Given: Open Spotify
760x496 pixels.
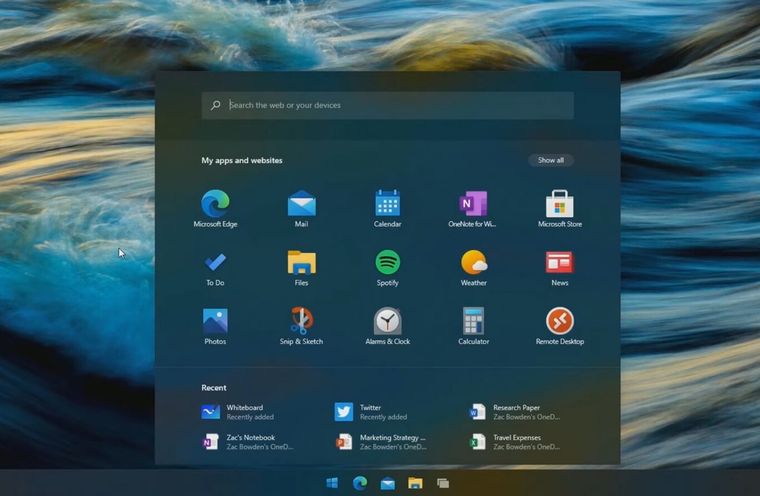Looking at the screenshot, I should pos(387,268).
